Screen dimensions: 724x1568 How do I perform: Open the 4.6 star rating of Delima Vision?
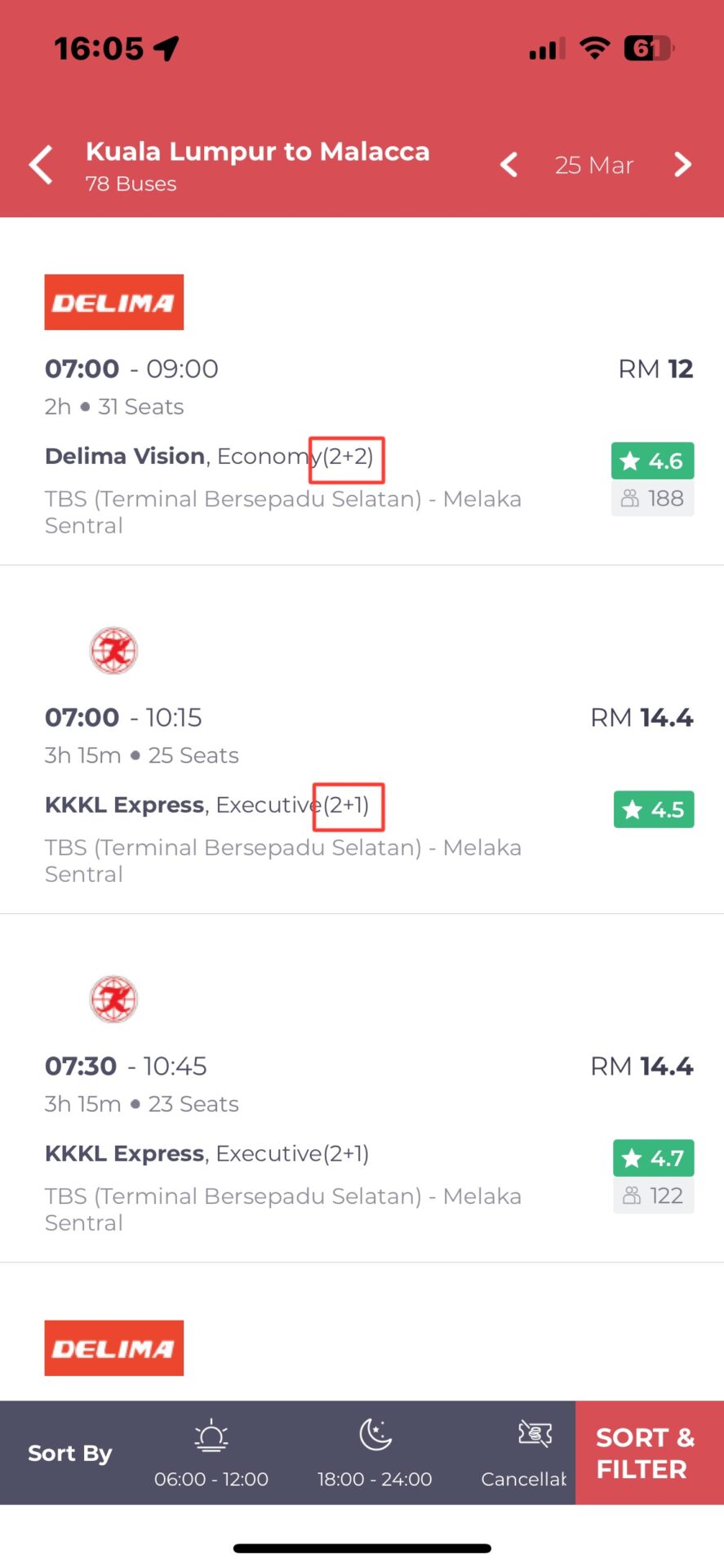[x=652, y=461]
